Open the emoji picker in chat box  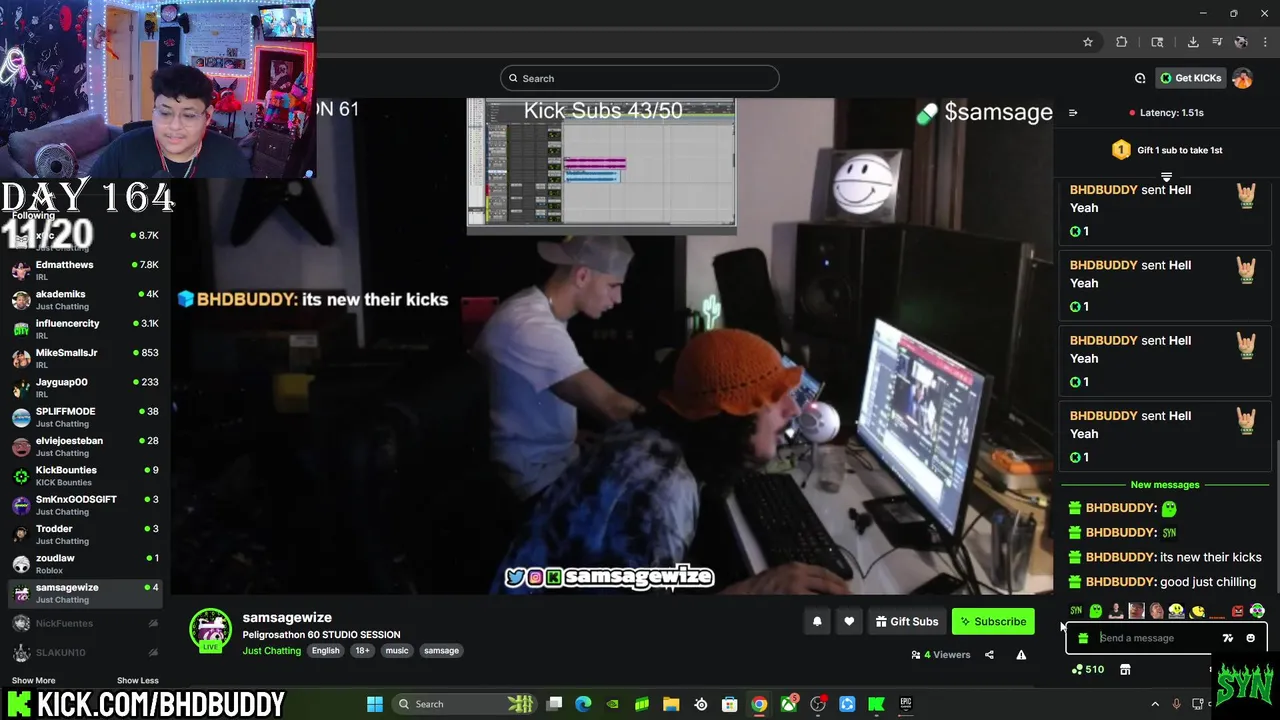coord(1250,638)
